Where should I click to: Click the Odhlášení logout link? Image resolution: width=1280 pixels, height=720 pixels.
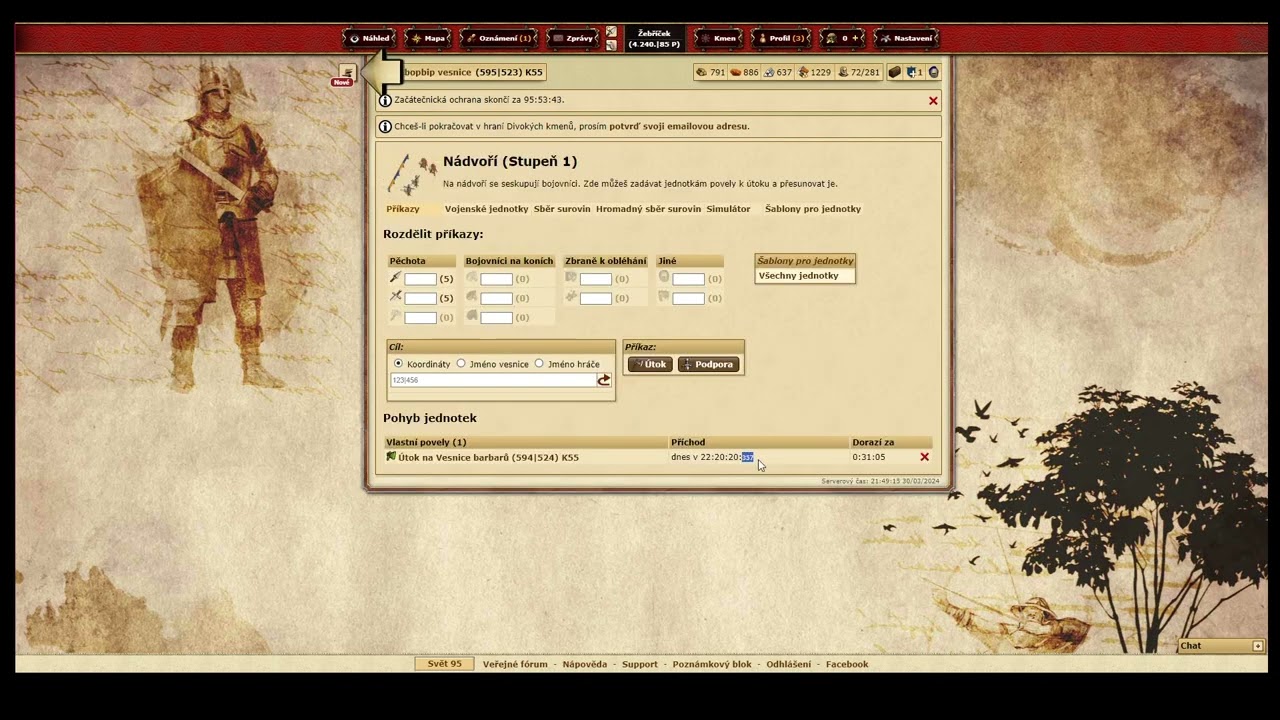(789, 664)
